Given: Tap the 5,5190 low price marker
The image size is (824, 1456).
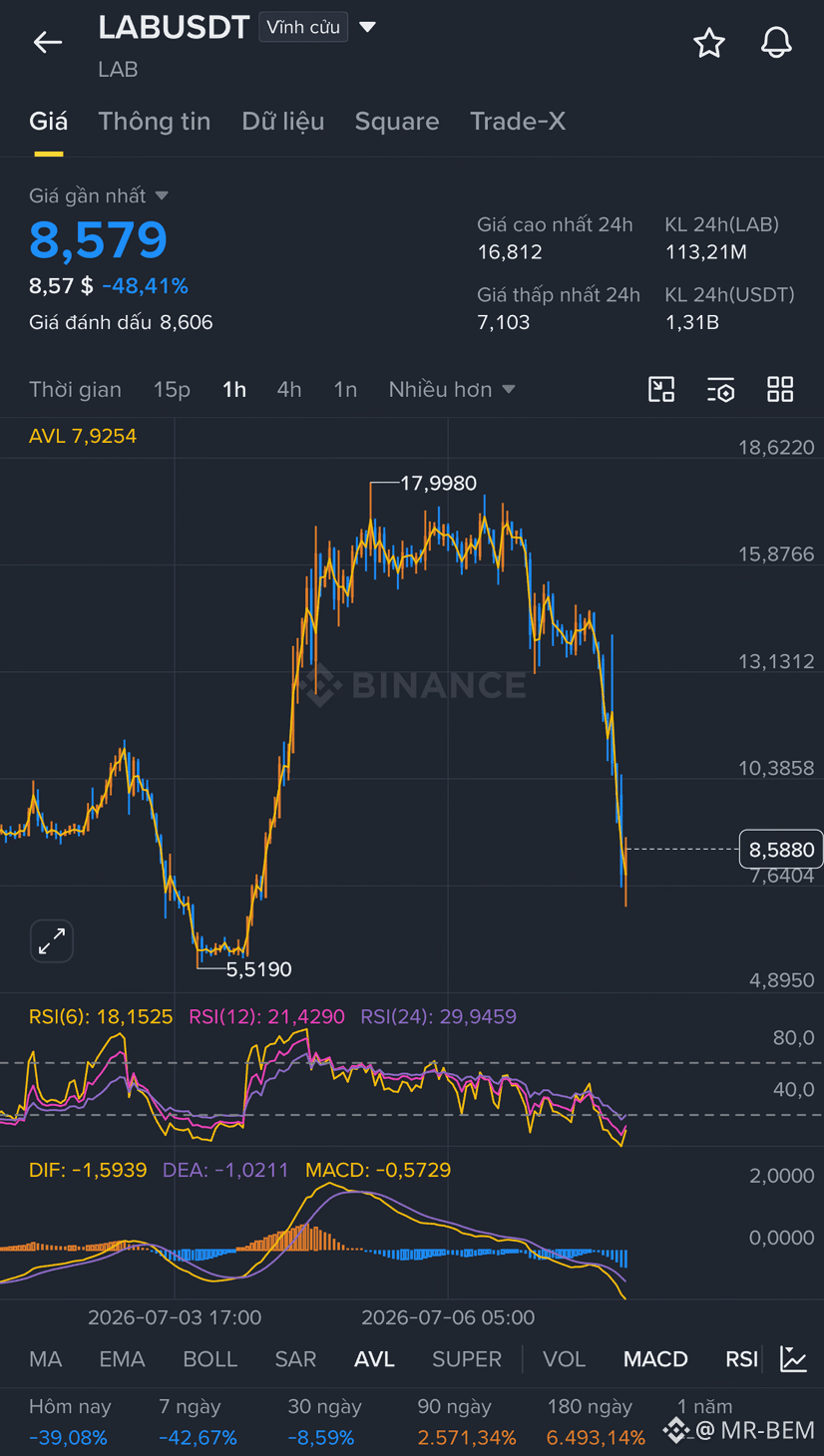Looking at the screenshot, I should (x=258, y=968).
